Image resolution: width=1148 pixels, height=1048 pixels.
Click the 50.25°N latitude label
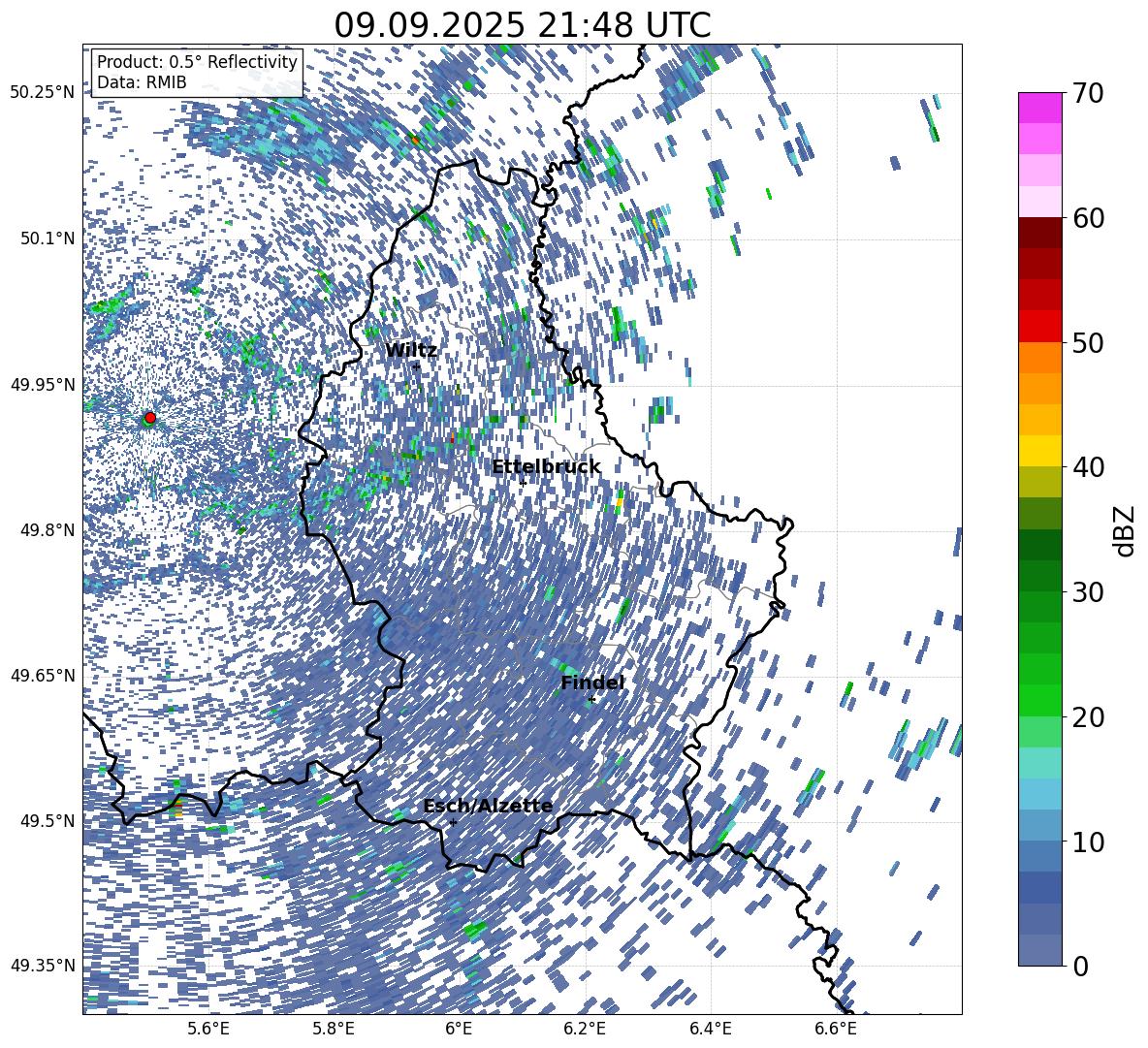point(44,93)
